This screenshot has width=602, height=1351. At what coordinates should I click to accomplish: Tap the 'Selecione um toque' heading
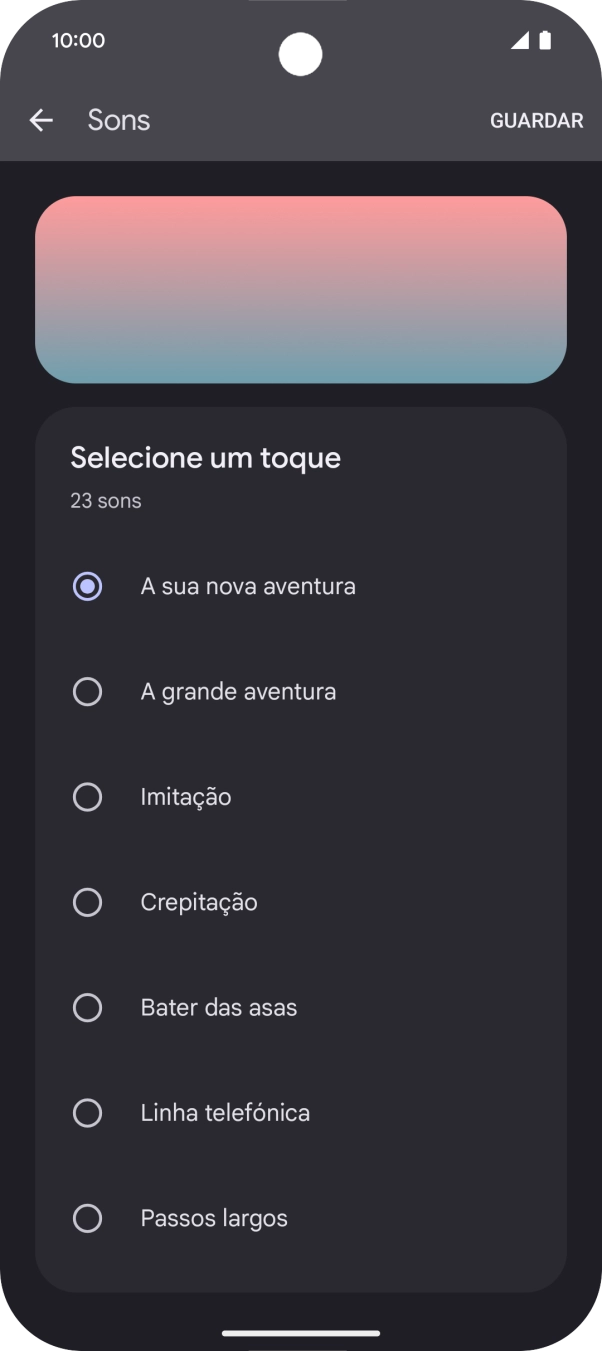(205, 458)
